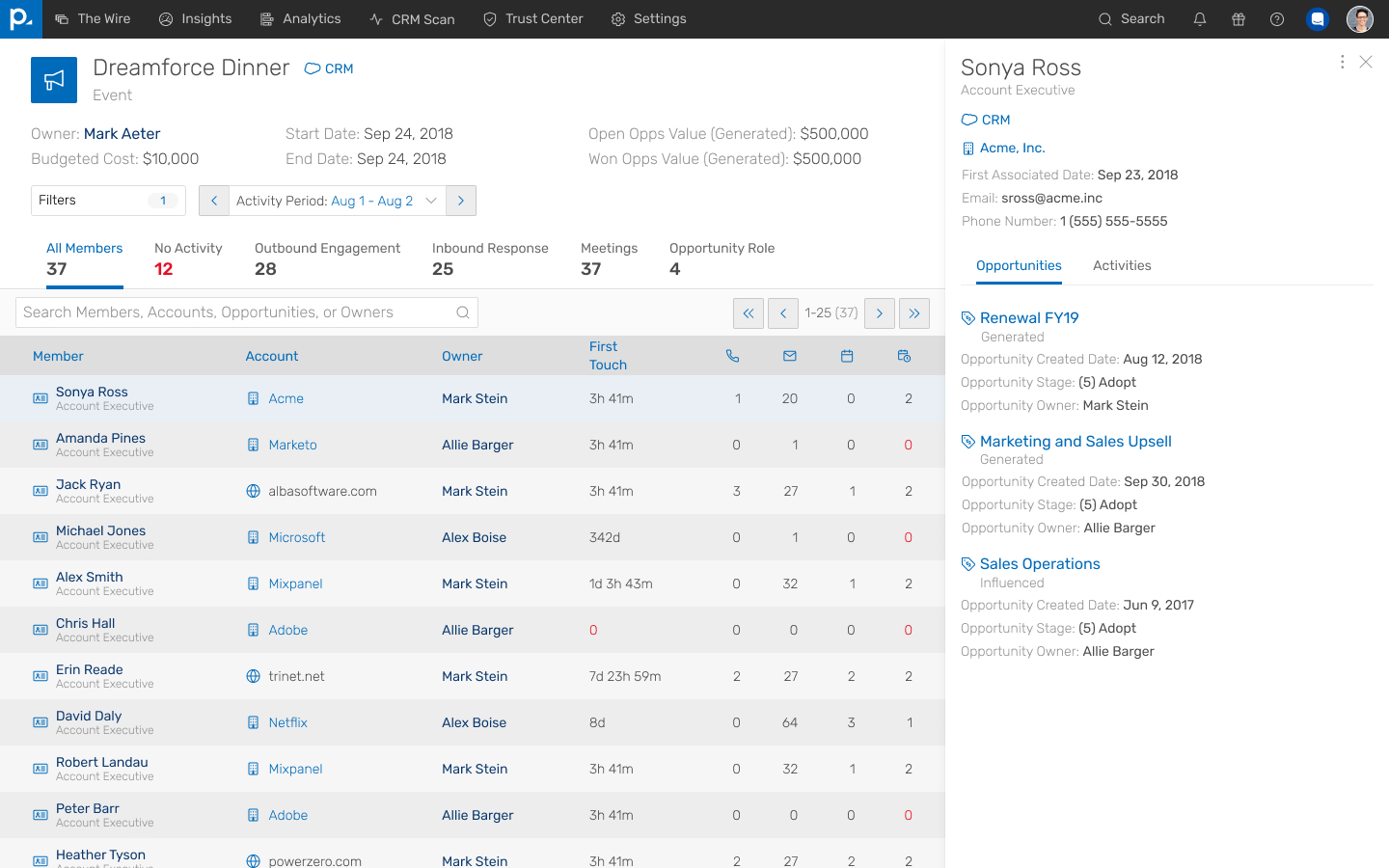This screenshot has width=1389, height=868.
Task: Select No Activity tab
Action: pos(188,259)
